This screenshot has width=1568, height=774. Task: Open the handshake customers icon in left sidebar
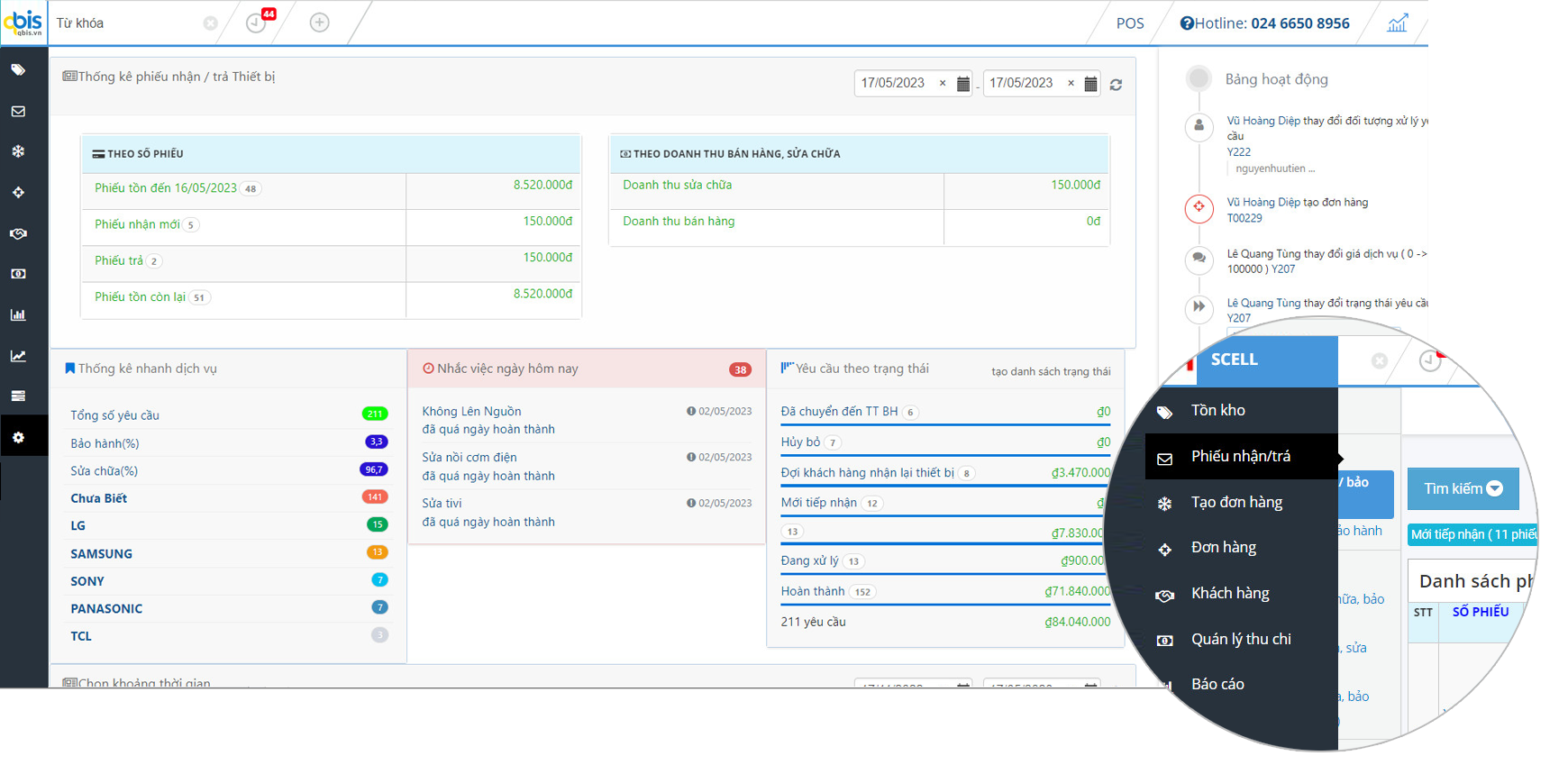18,233
